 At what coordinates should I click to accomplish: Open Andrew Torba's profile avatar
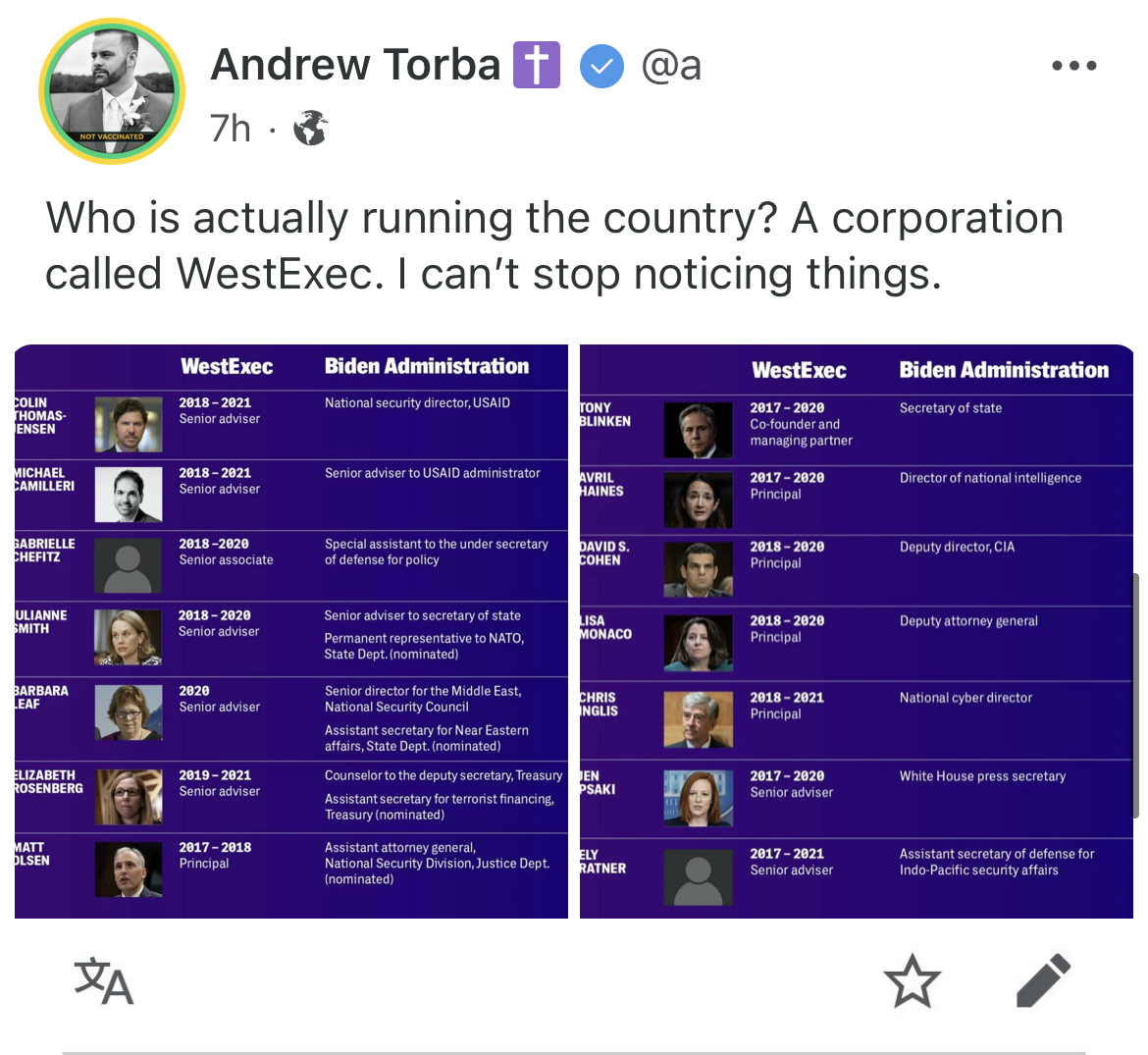[x=112, y=91]
